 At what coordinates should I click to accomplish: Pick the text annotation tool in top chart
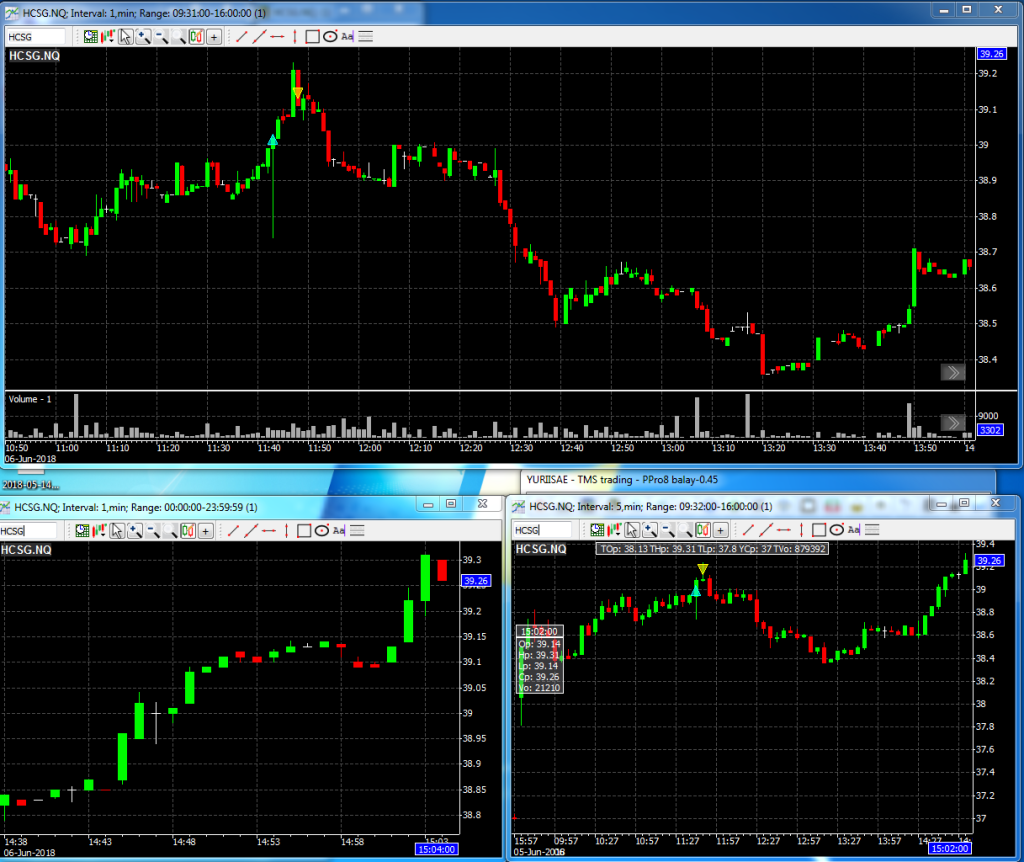[x=347, y=36]
